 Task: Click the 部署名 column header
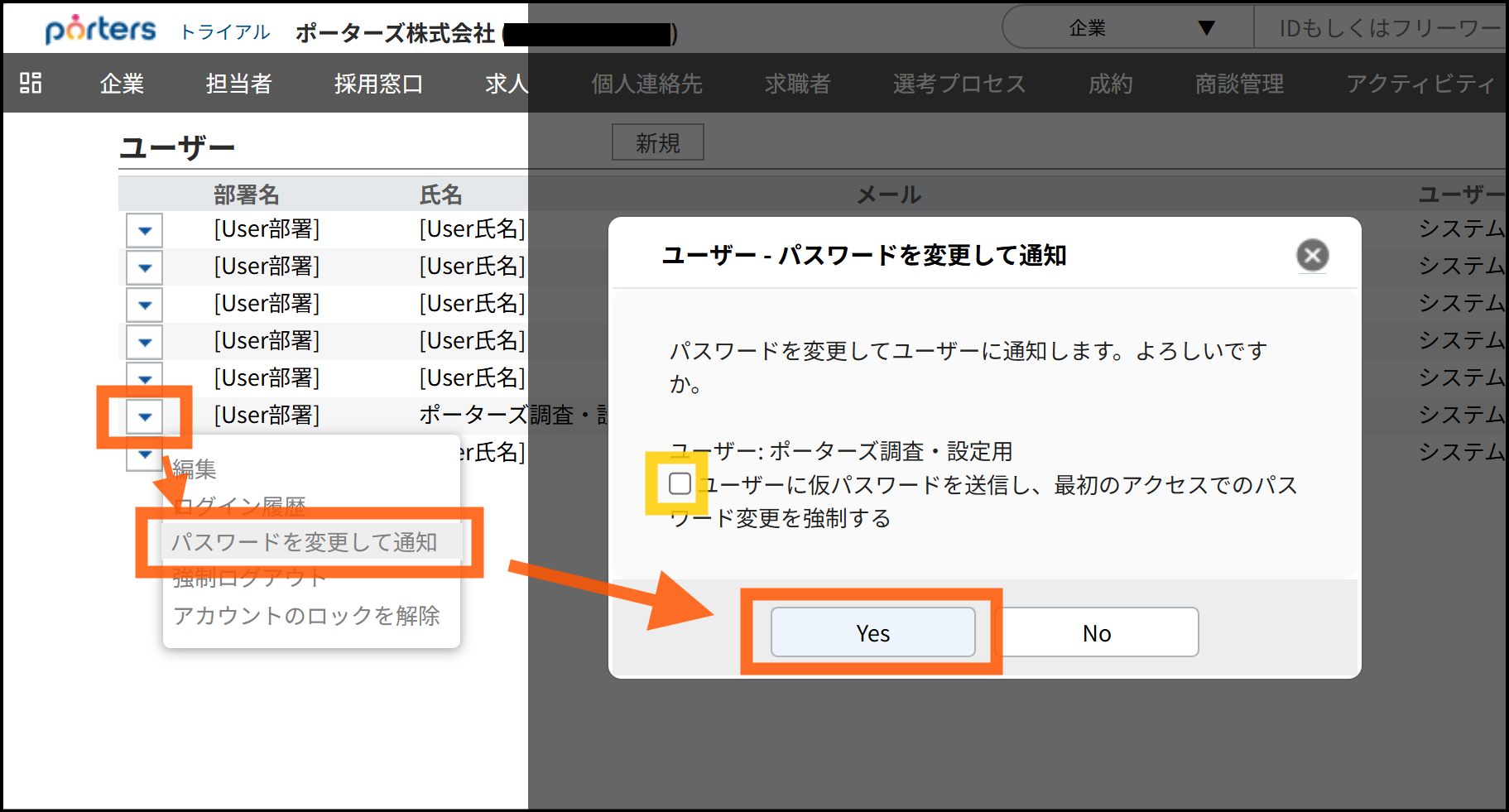247,195
